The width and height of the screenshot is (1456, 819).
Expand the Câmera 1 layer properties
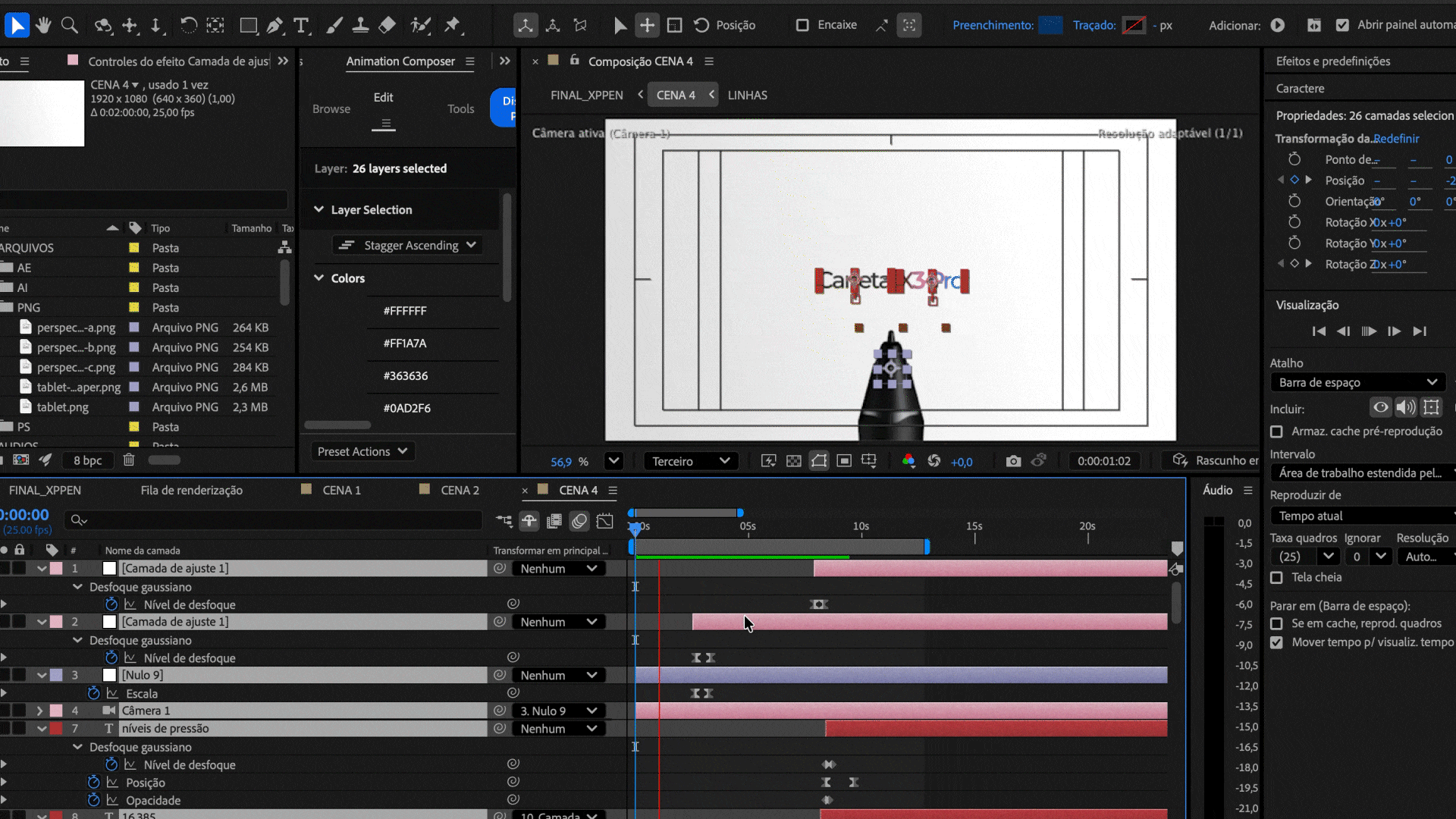[40, 711]
